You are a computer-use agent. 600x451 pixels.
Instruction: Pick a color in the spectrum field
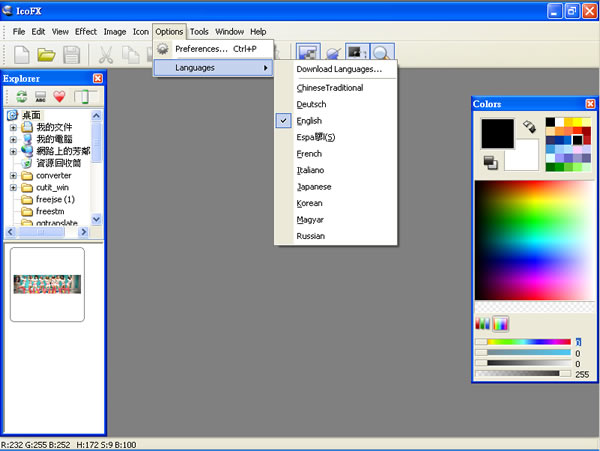coord(534,240)
